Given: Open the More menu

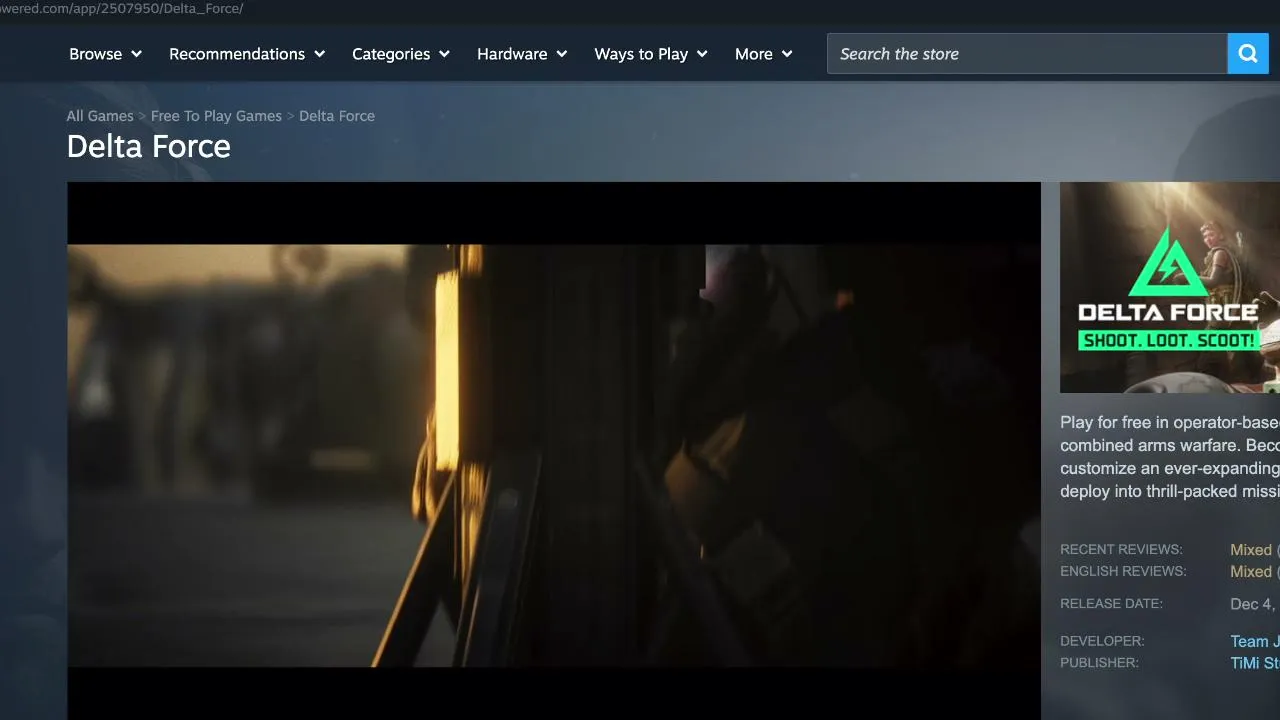Looking at the screenshot, I should [764, 54].
